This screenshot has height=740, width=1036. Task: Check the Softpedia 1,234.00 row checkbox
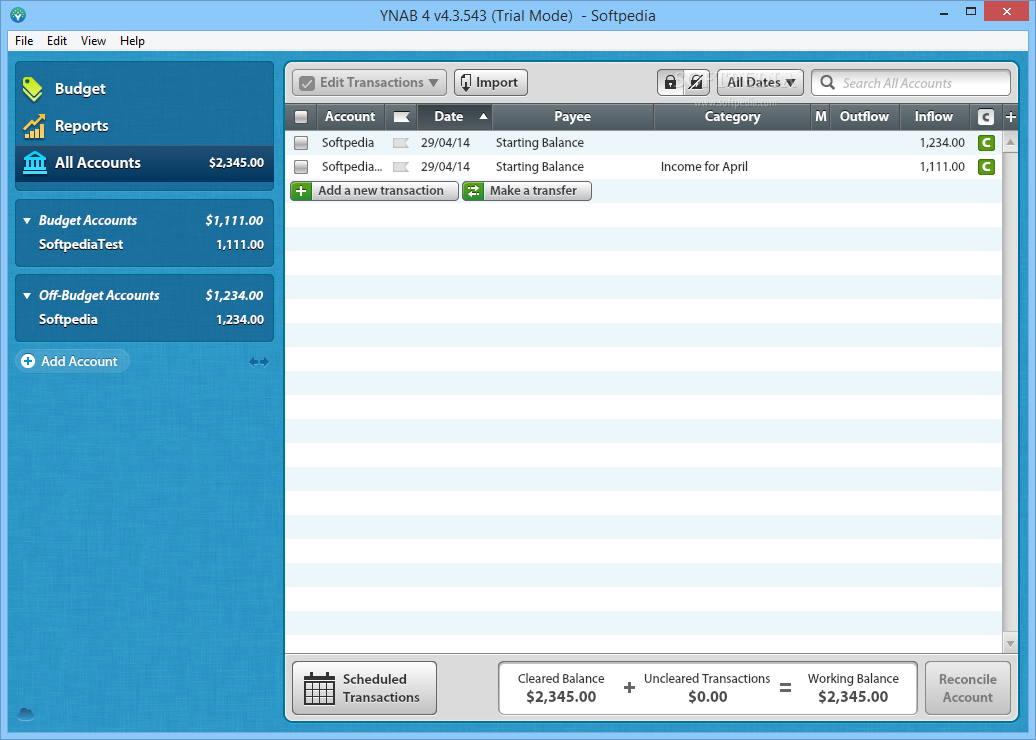coord(301,143)
